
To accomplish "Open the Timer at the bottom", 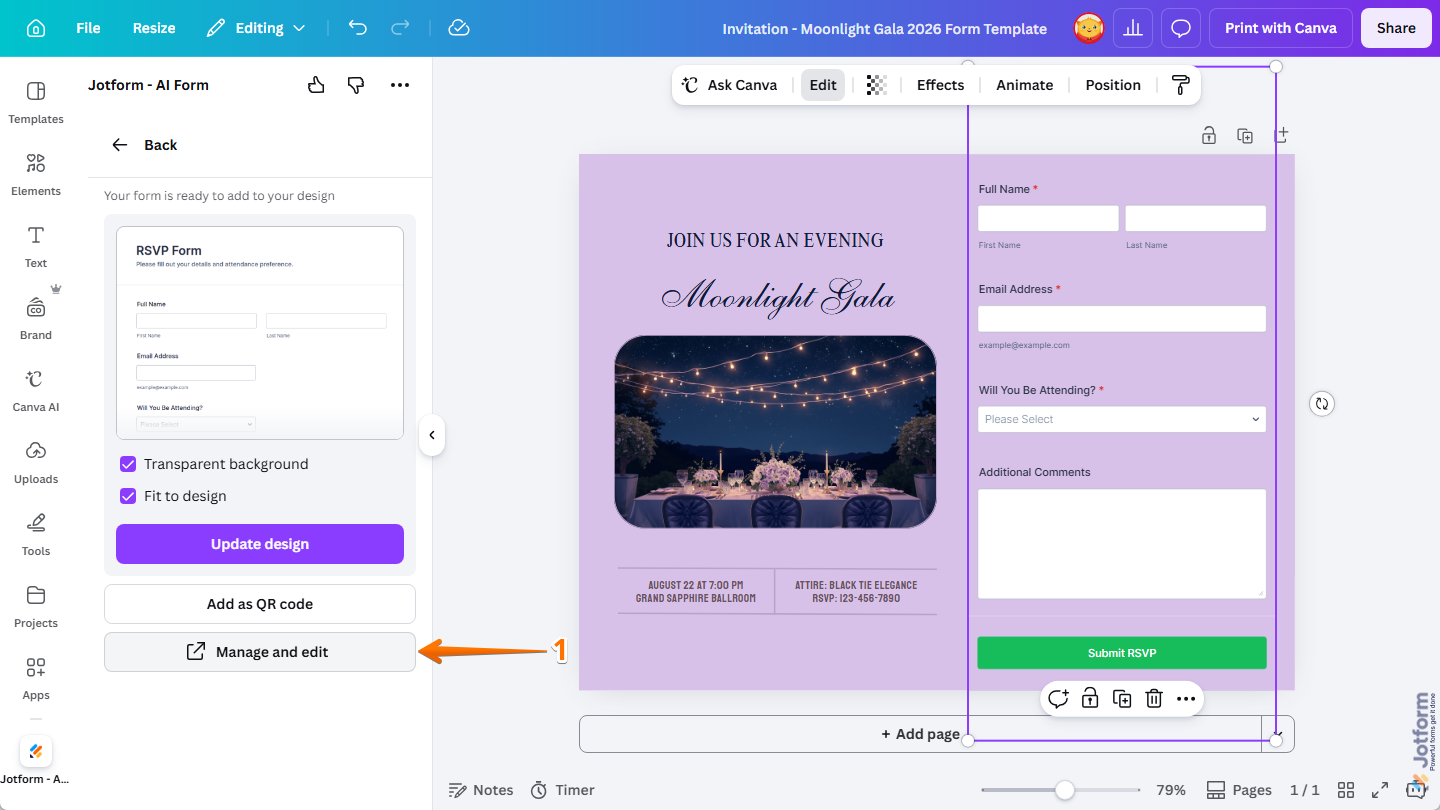I will pos(562,790).
